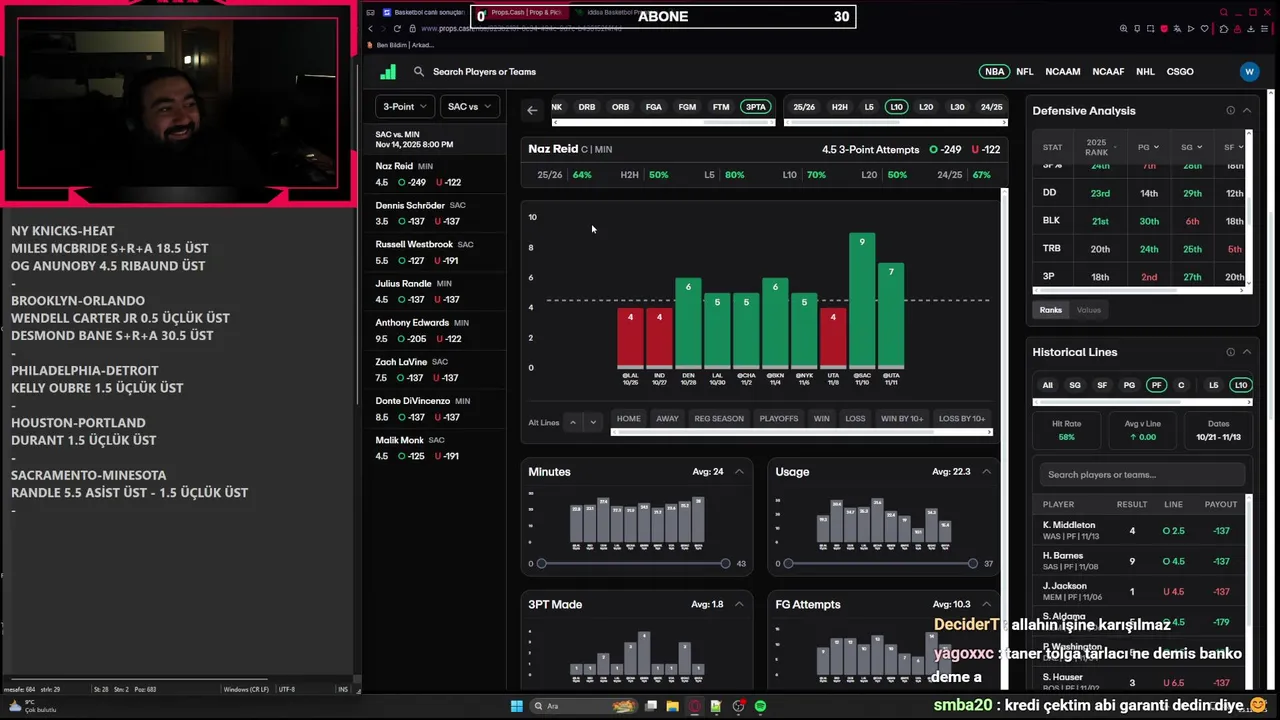Select PF position filter in Historical Lines
This screenshot has width=1280, height=720.
1156,385
